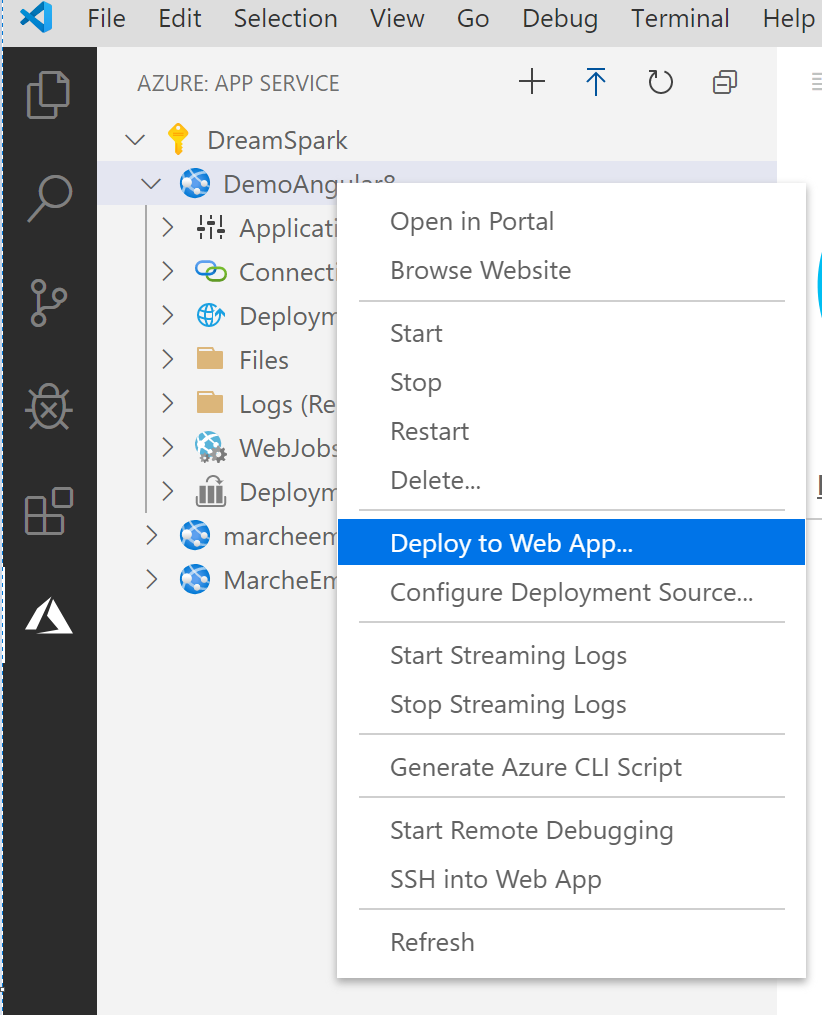The width and height of the screenshot is (822, 1015).
Task: Open the Edit menu
Action: click(180, 18)
